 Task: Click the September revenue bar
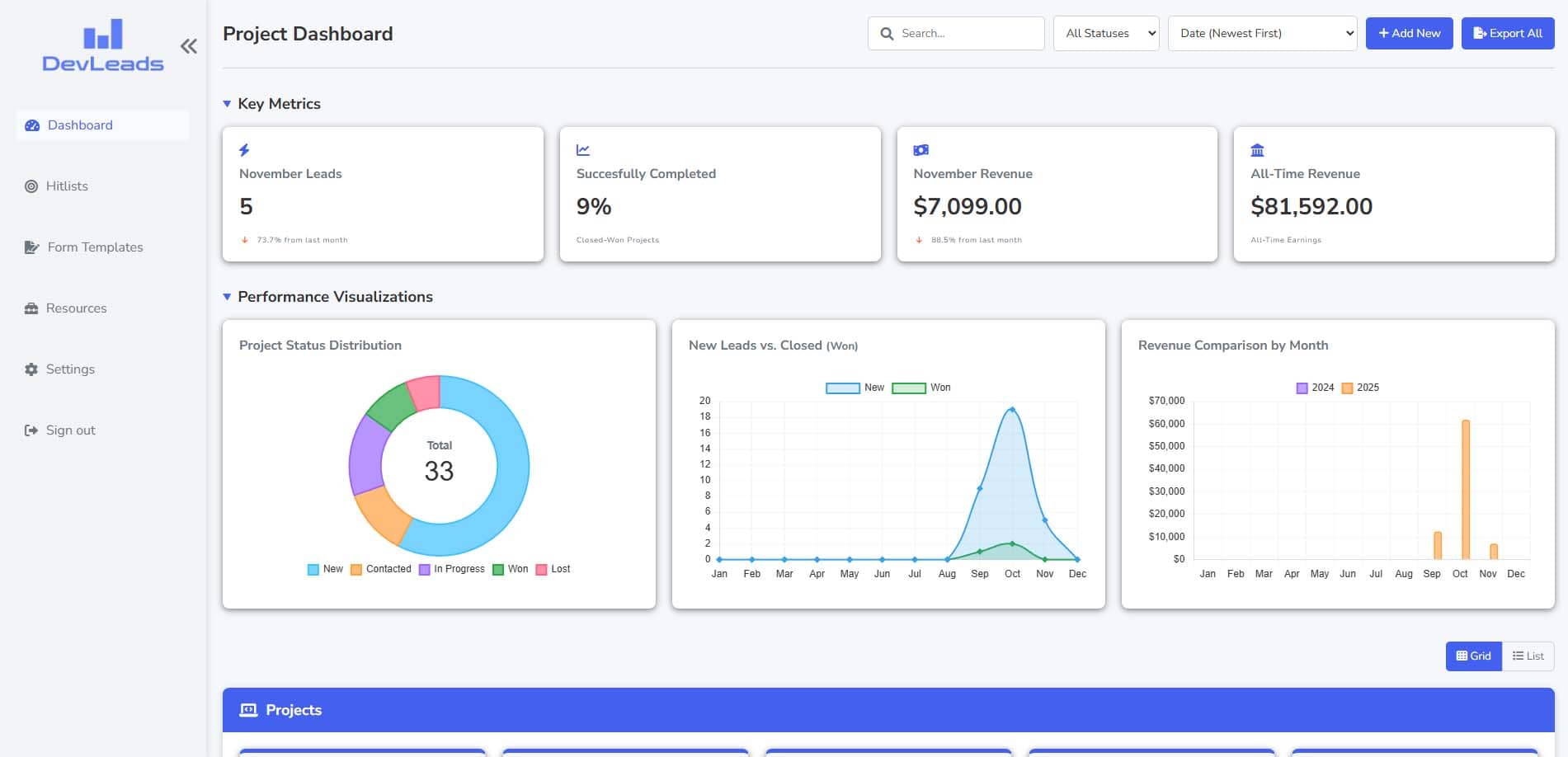tap(1438, 546)
